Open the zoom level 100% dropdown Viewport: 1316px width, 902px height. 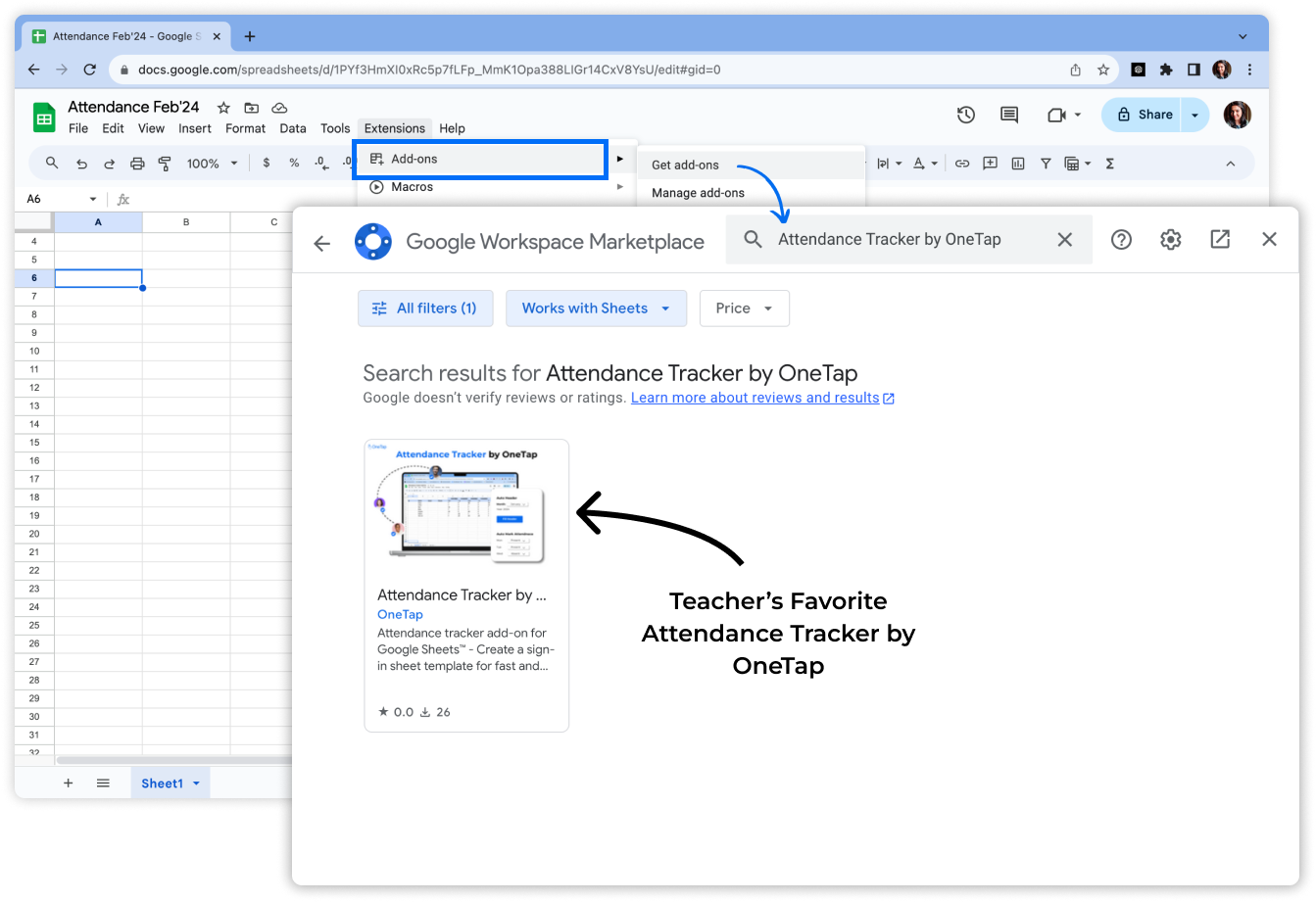point(213,164)
